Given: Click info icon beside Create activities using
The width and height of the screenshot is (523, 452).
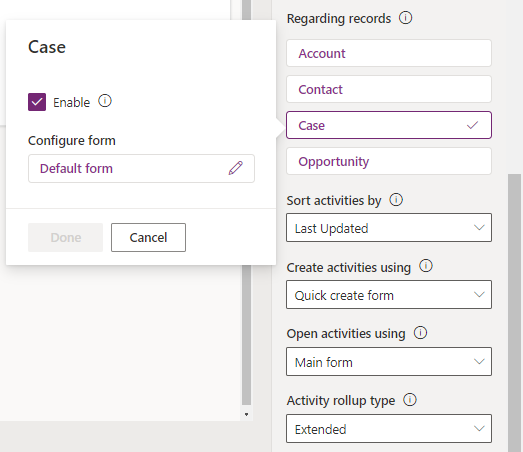Looking at the screenshot, I should tap(426, 266).
